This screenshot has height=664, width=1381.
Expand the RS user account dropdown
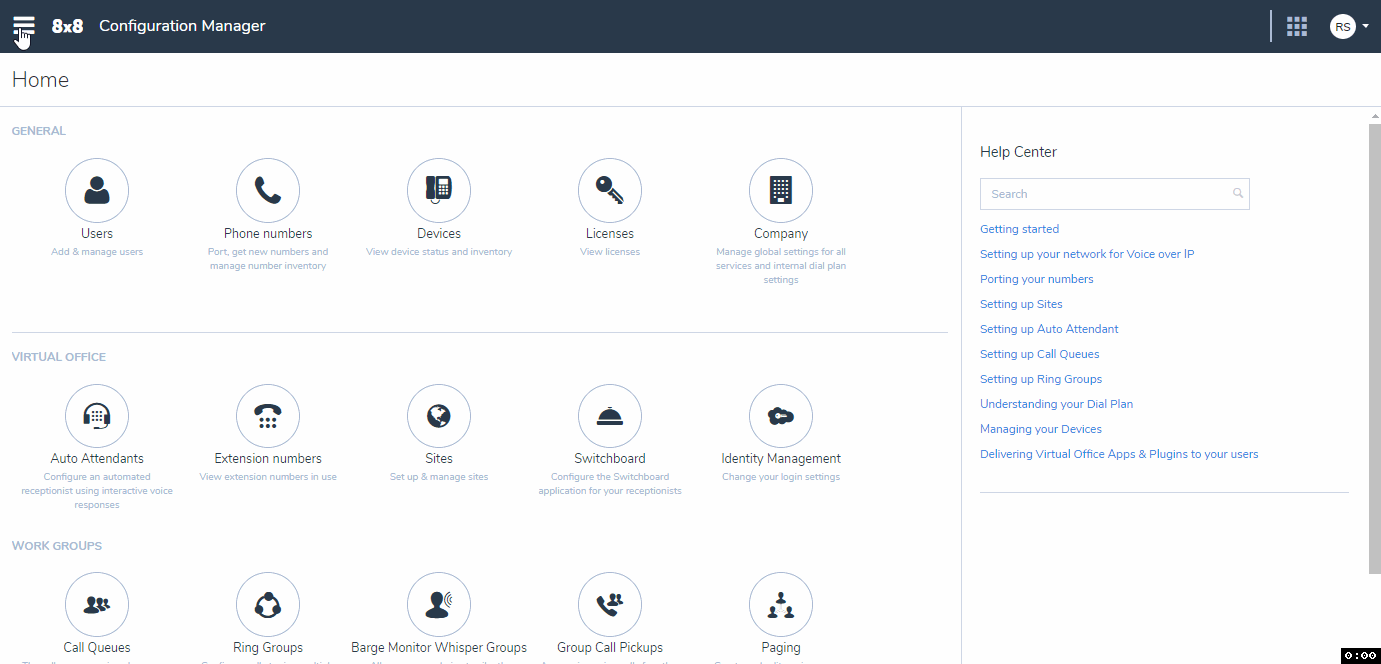click(x=1349, y=27)
